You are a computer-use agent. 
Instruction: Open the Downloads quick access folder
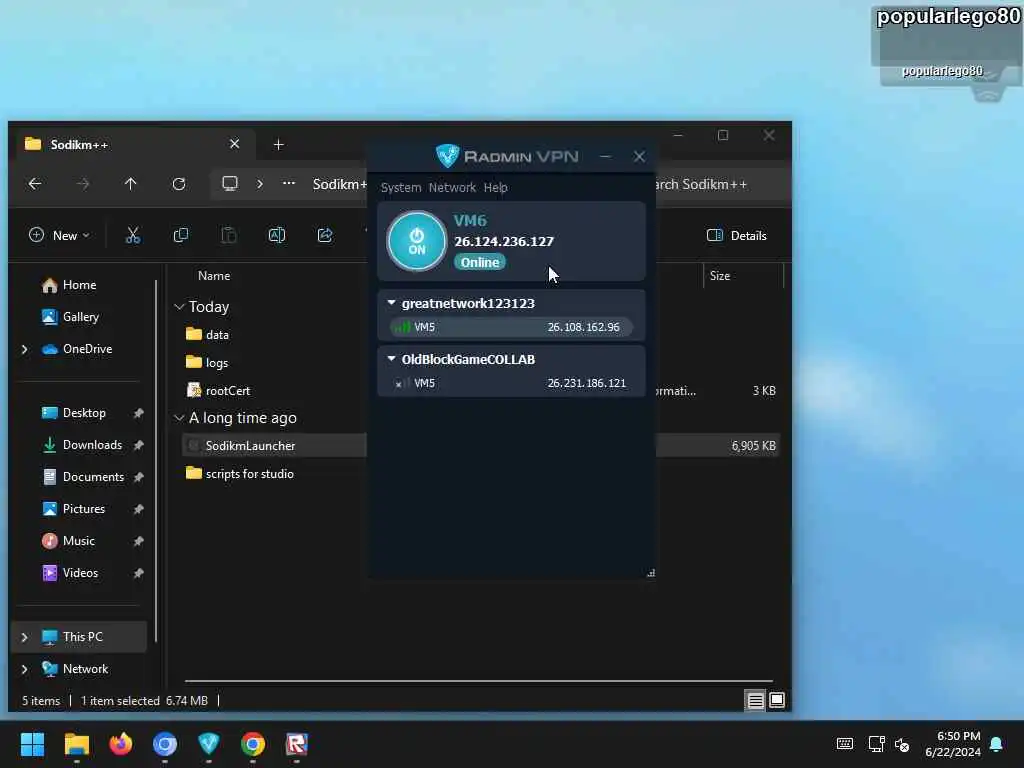83,445
